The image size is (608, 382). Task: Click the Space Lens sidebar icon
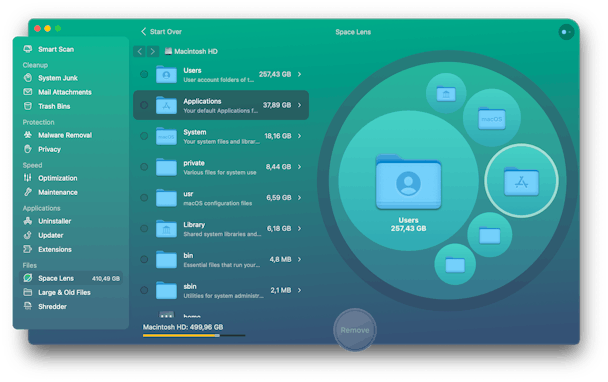(28, 278)
